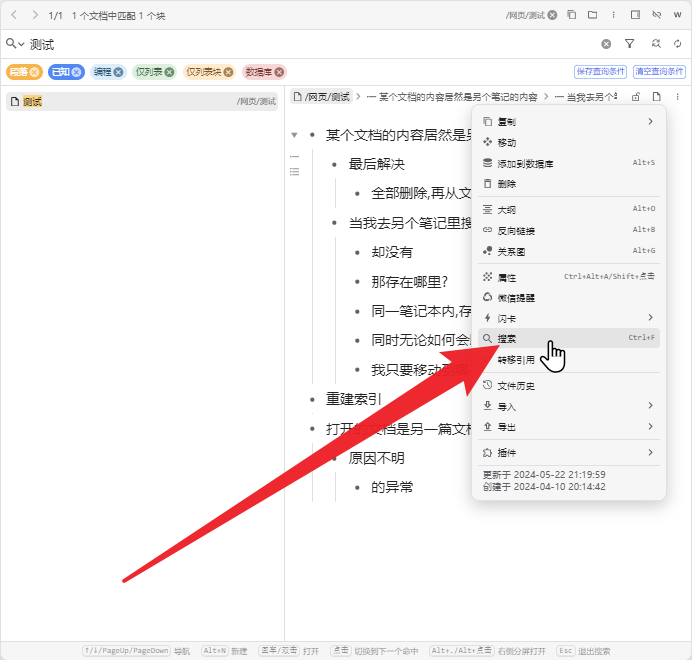The image size is (692, 660).
Task: Open the preview pane three-dot menu
Action: 677,97
